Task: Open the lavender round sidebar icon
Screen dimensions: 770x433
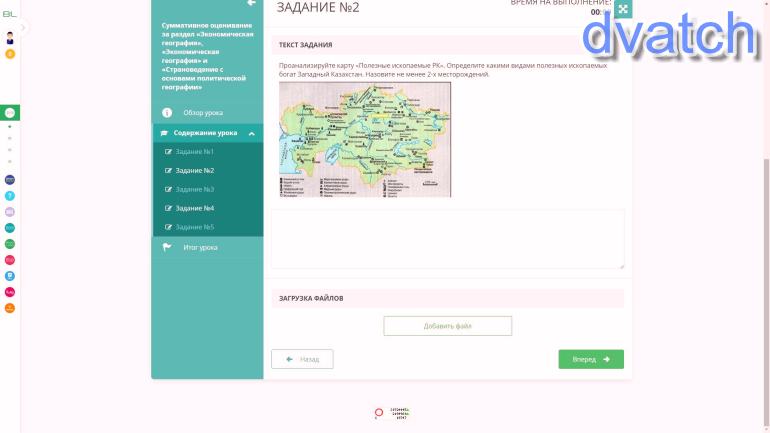Action: pyautogui.click(x=10, y=212)
